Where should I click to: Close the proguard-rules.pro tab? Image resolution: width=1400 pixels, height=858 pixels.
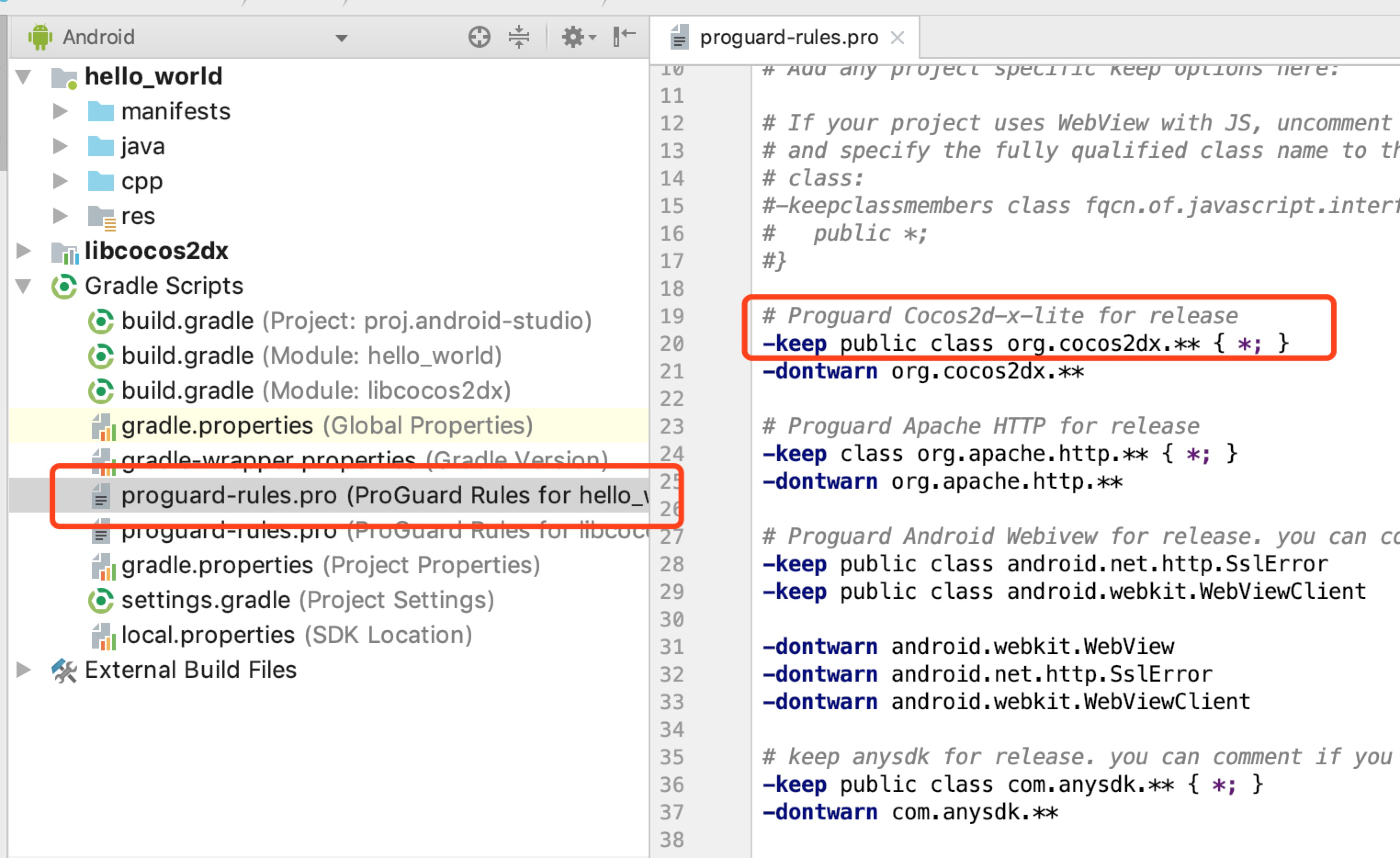(x=897, y=38)
